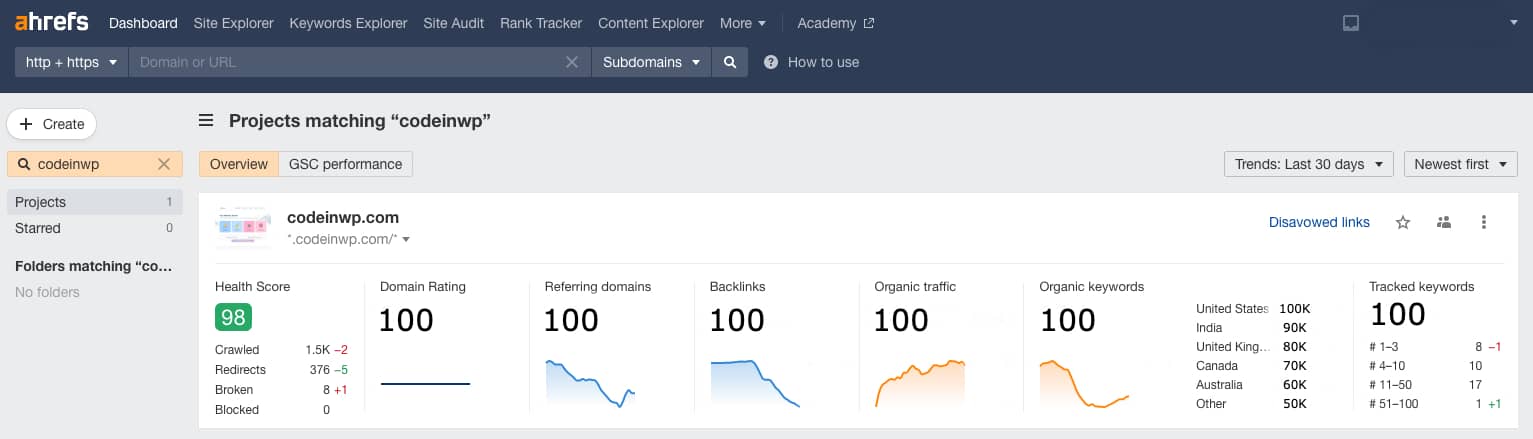Click the Canada 70K row
The image size is (1533, 439).
(1253, 366)
